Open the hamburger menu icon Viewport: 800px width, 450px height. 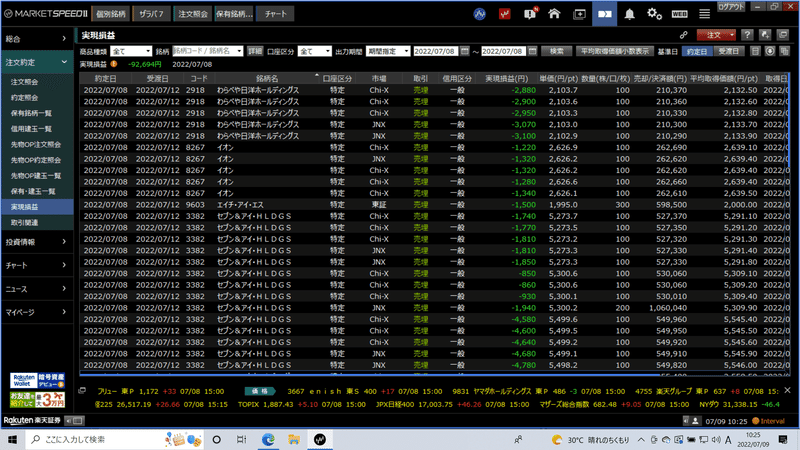point(704,14)
